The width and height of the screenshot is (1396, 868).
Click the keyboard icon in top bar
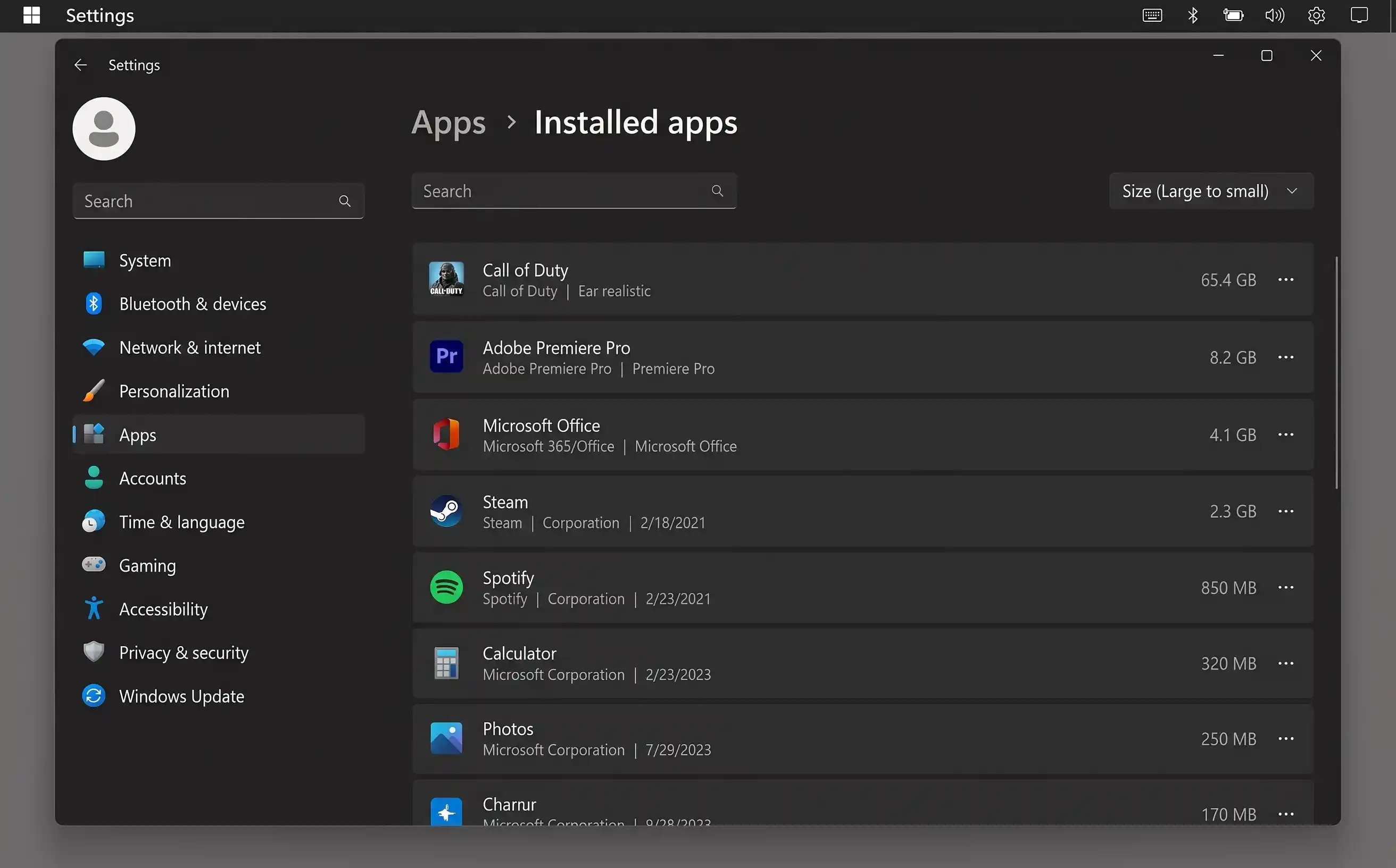[x=1152, y=15]
